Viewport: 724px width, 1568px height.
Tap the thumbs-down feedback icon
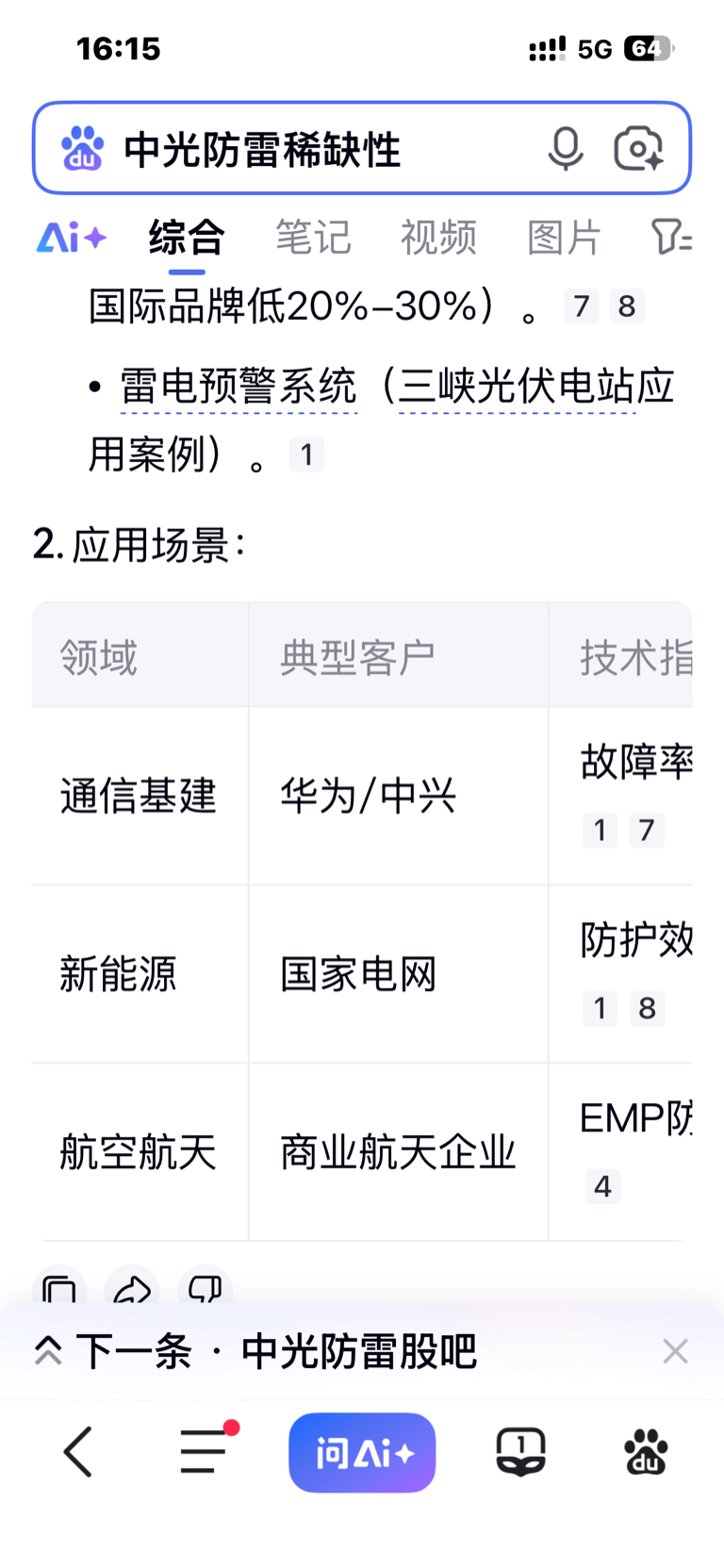point(205,1288)
